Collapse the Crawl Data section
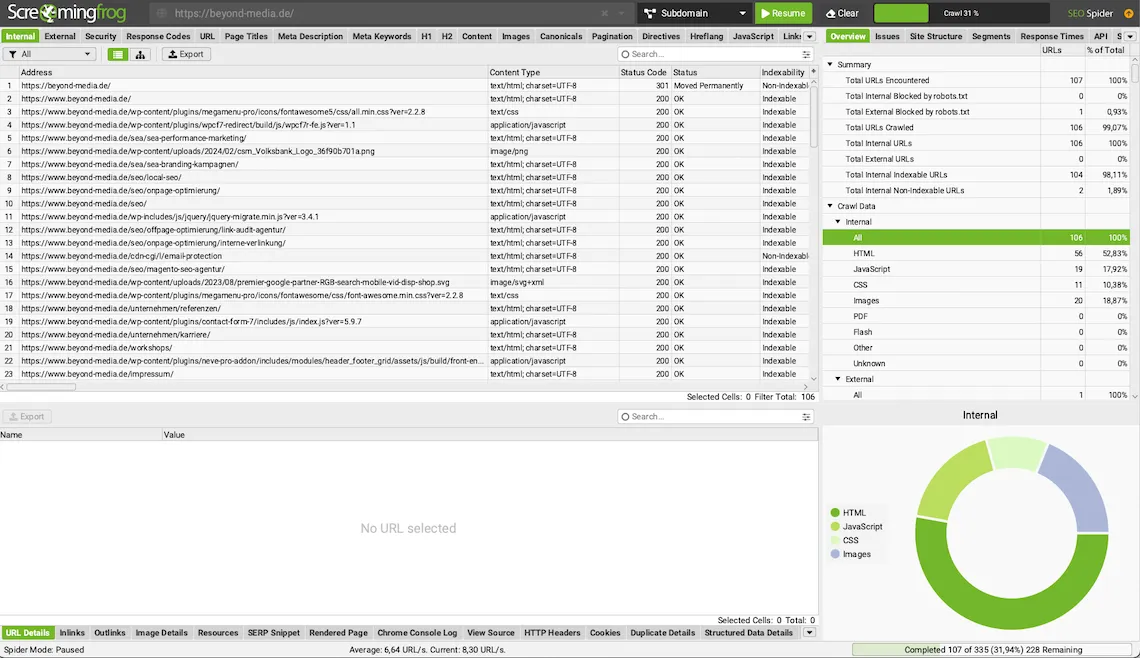The height and width of the screenshot is (658, 1140). (x=830, y=206)
